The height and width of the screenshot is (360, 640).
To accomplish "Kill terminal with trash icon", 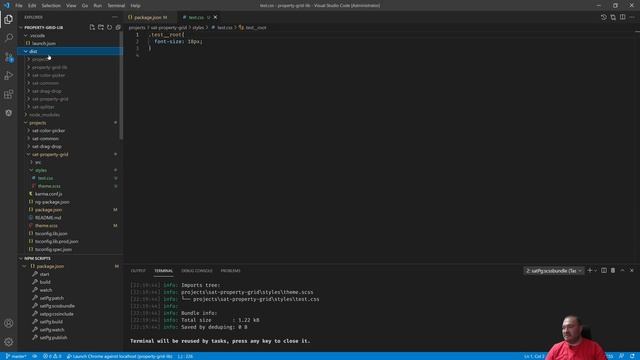I will click(613, 271).
